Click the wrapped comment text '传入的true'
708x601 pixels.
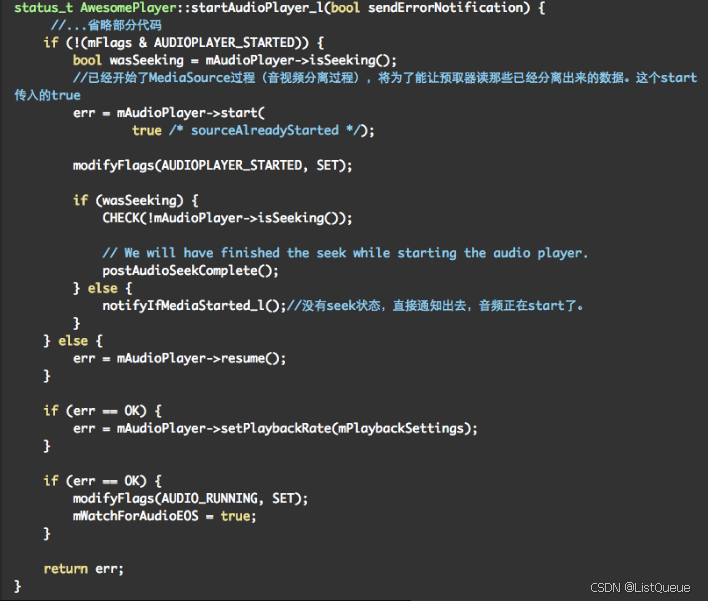47,95
